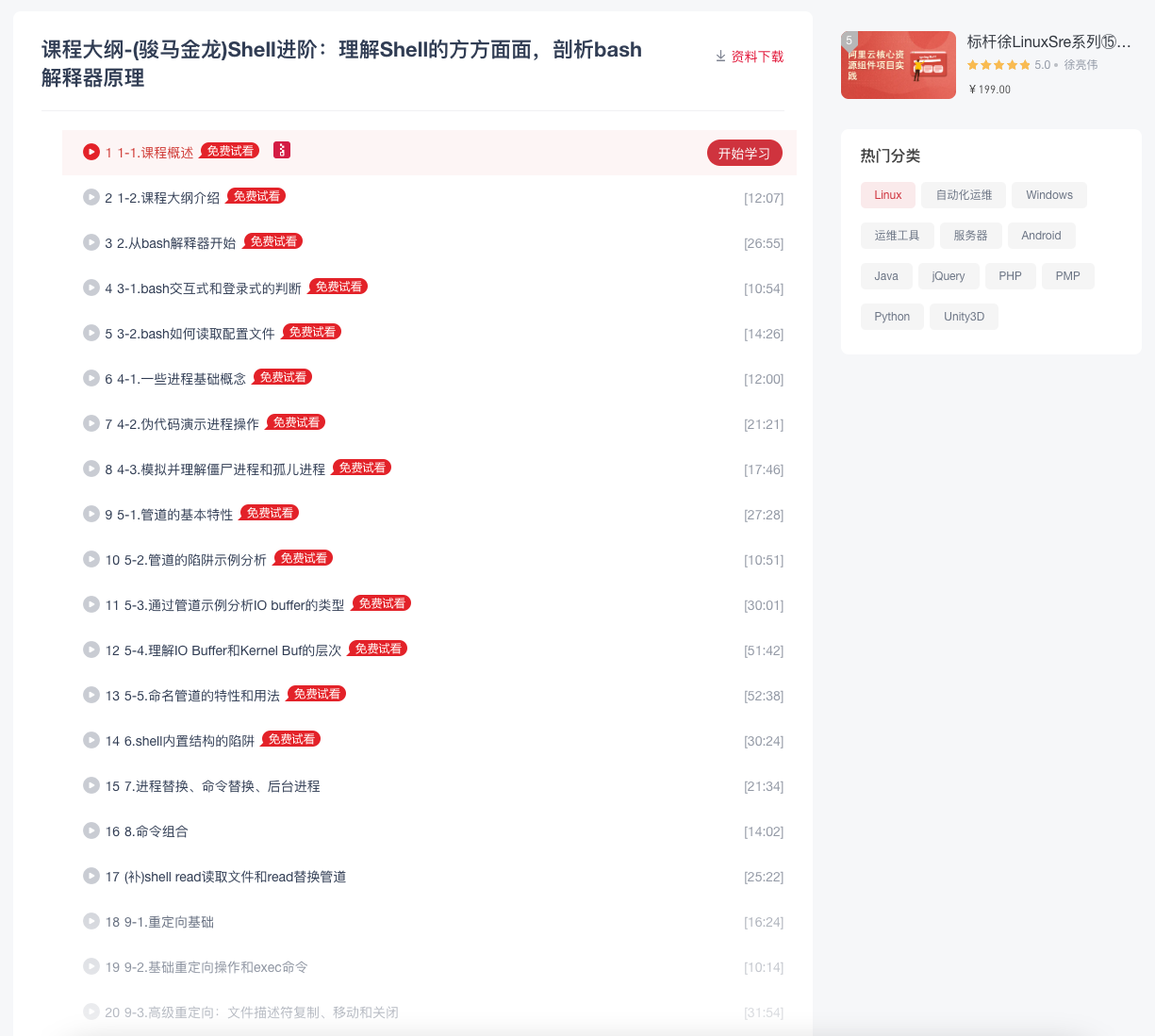Click play icon beside 8.命令组合 lesson

point(91,830)
